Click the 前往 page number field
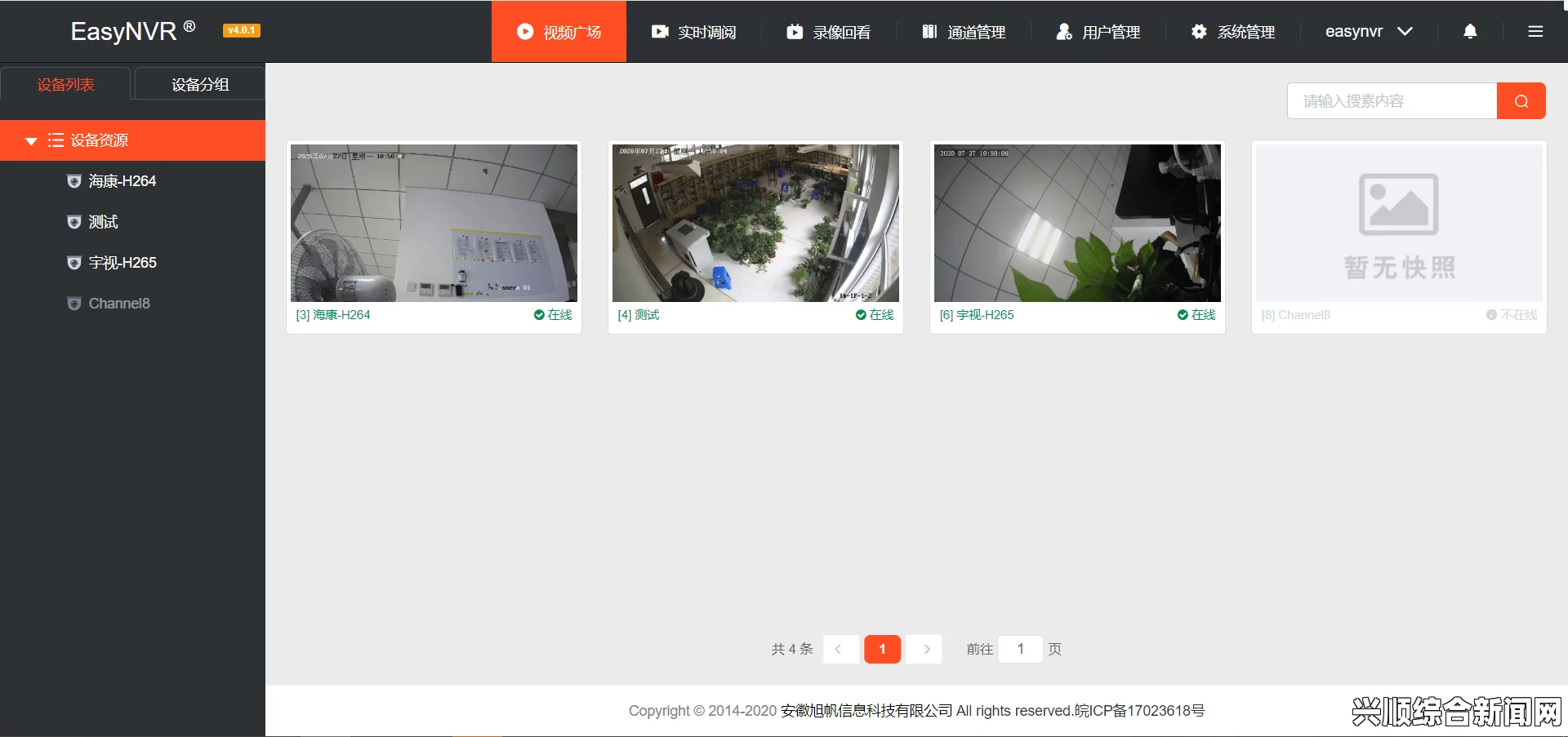The height and width of the screenshot is (737, 1568). pos(1021,649)
